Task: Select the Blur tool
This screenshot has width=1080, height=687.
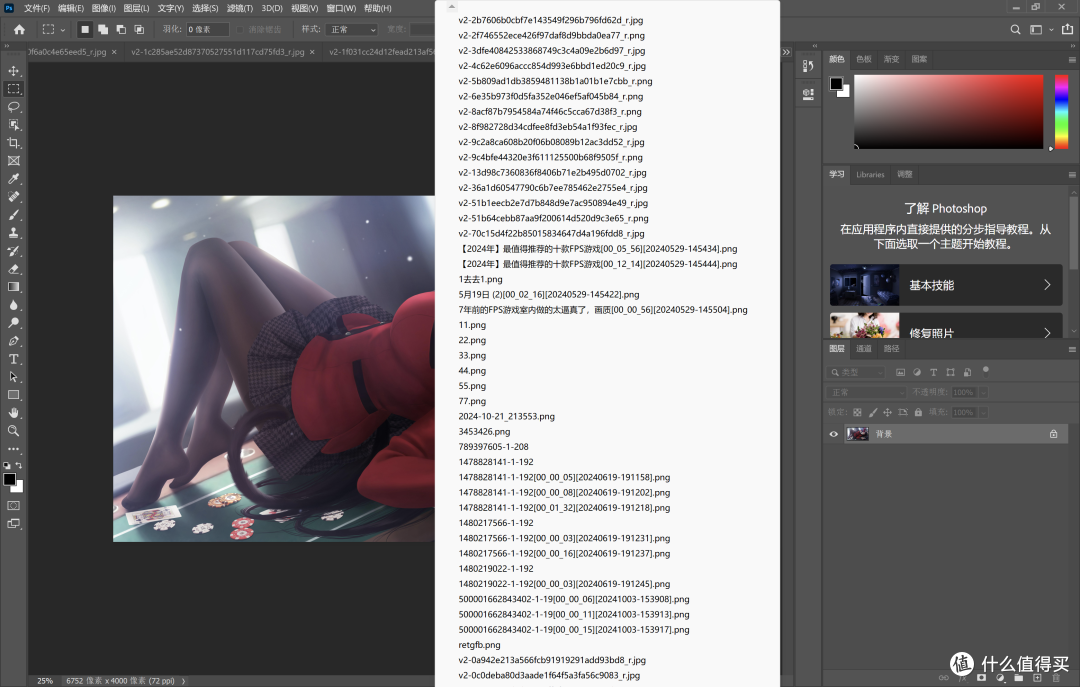Action: 14,305
